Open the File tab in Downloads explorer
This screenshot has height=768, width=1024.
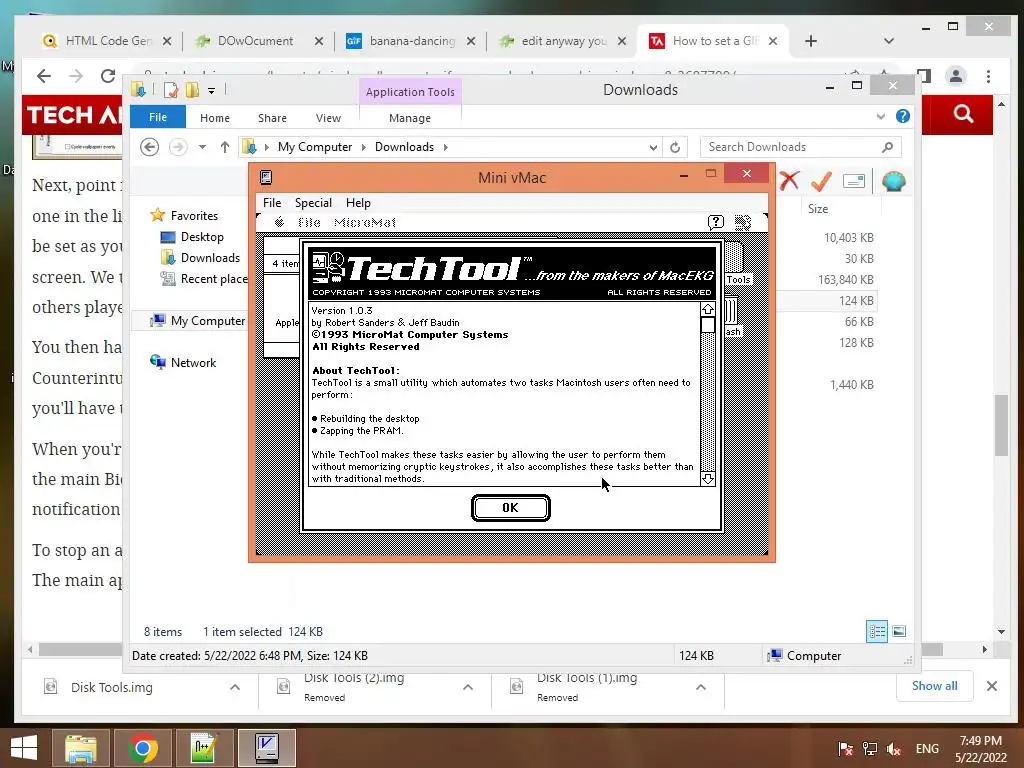click(158, 117)
